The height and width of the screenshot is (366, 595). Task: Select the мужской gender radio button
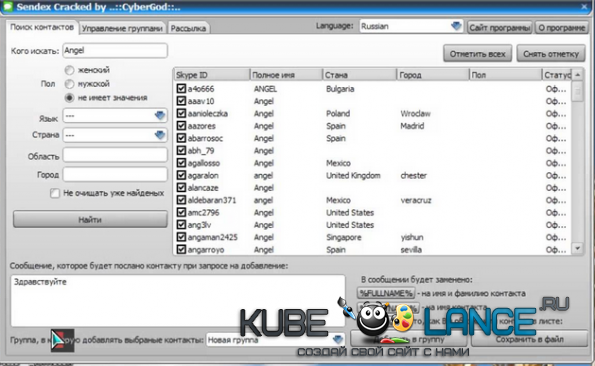(69, 84)
